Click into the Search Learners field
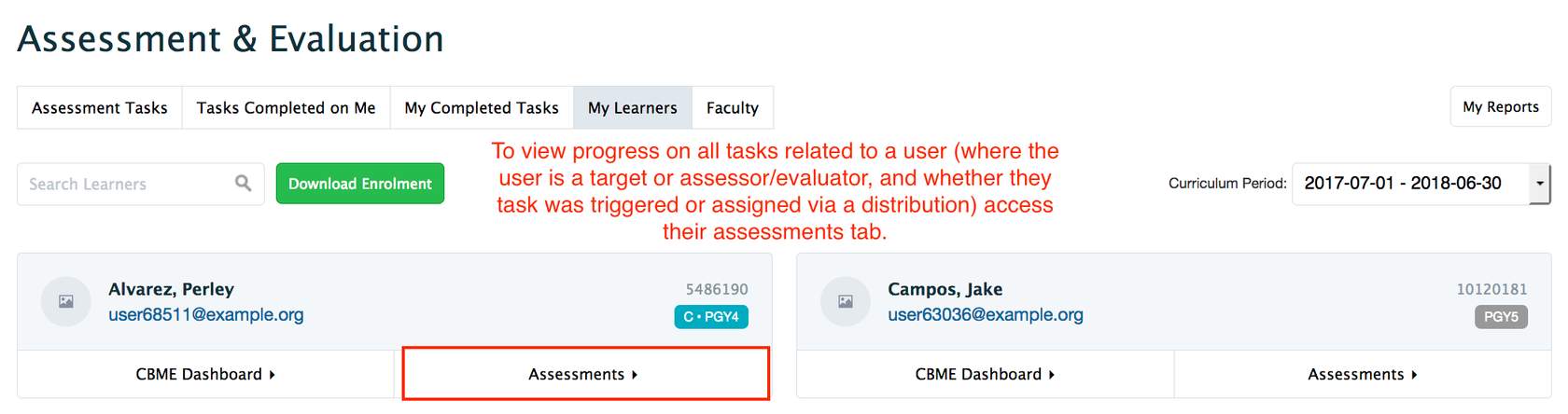The height and width of the screenshot is (414, 1568). click(x=126, y=184)
